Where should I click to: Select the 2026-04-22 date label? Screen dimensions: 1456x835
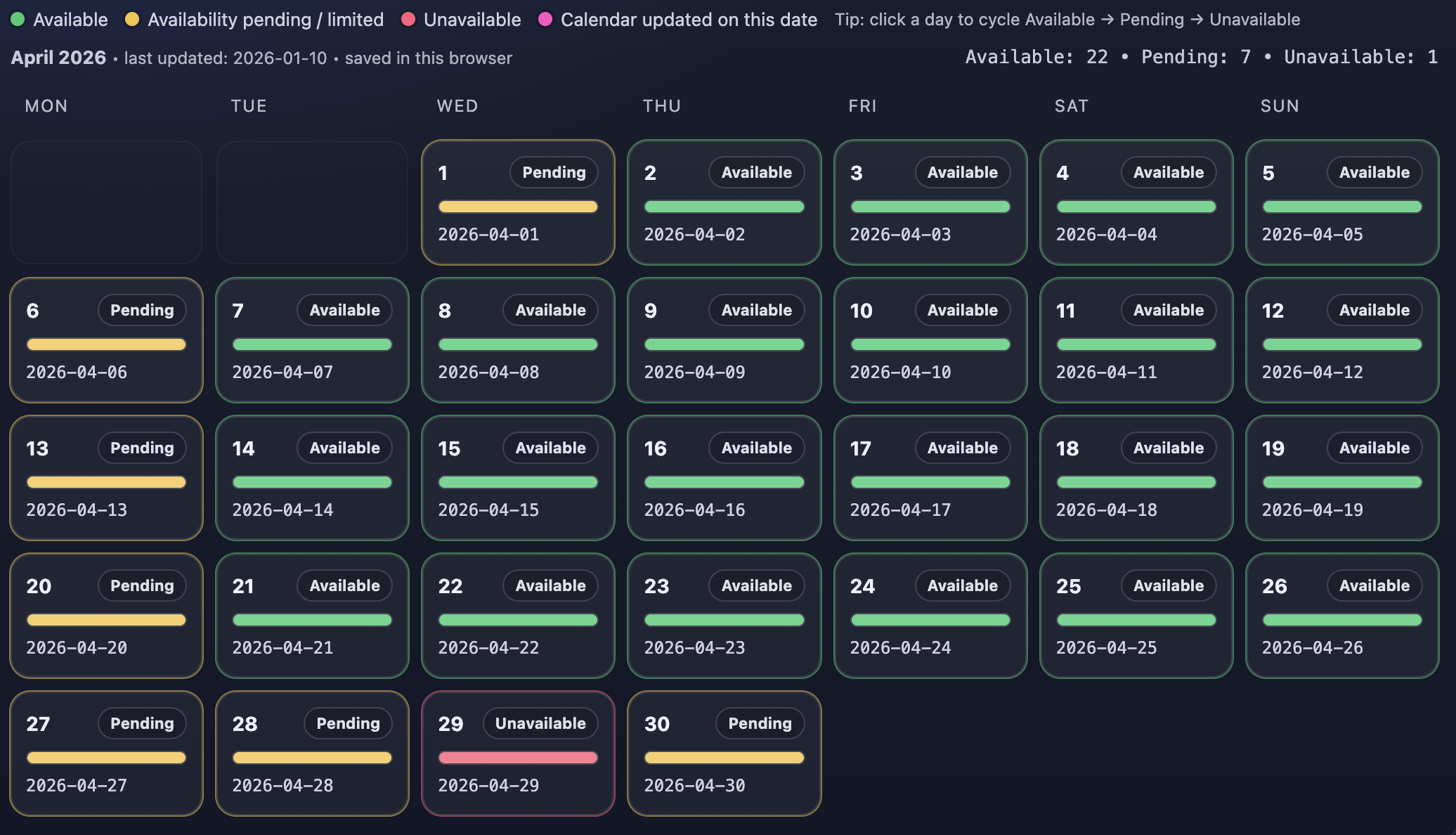tap(488, 647)
